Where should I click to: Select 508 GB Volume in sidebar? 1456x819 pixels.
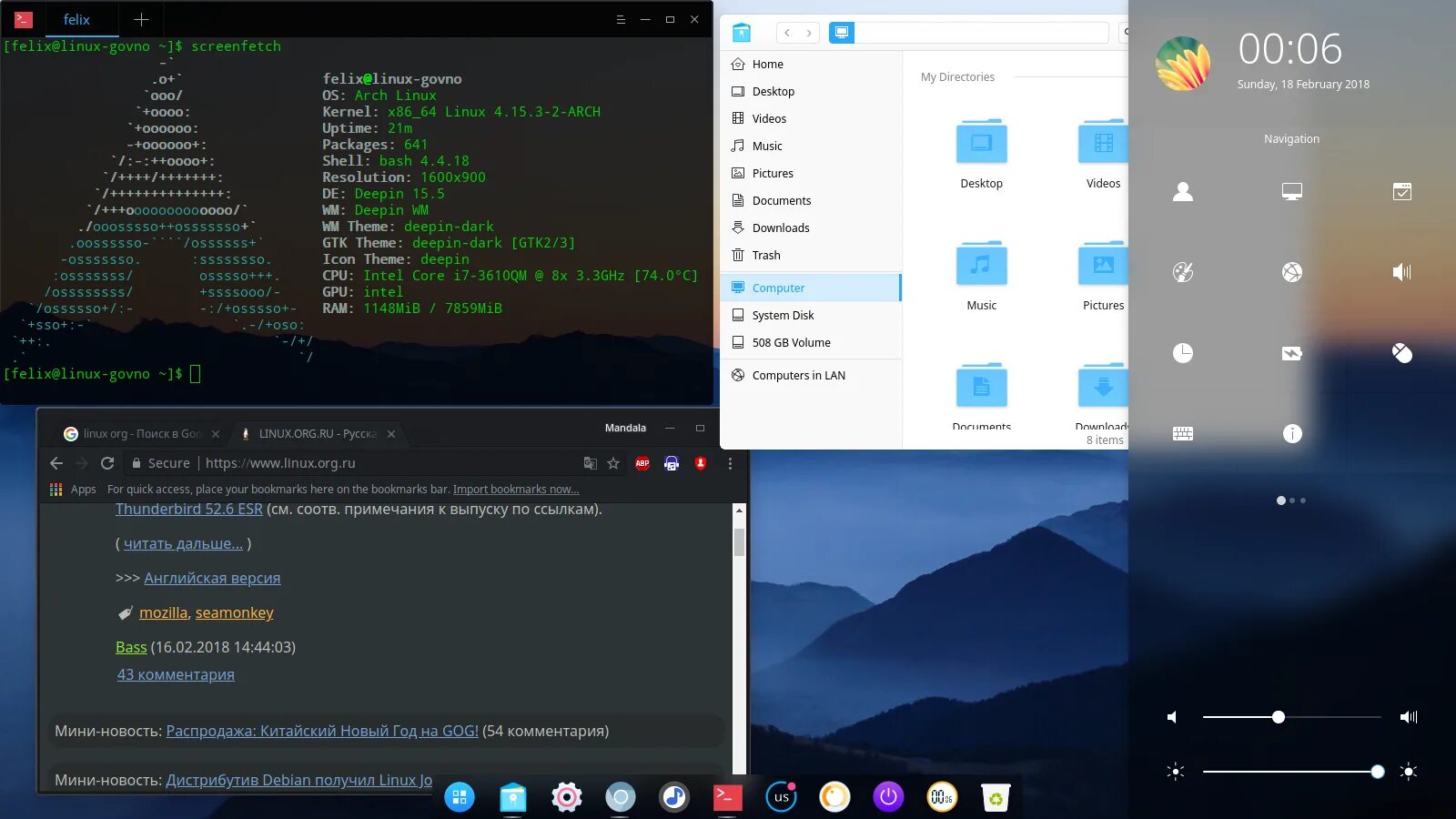[x=811, y=343]
